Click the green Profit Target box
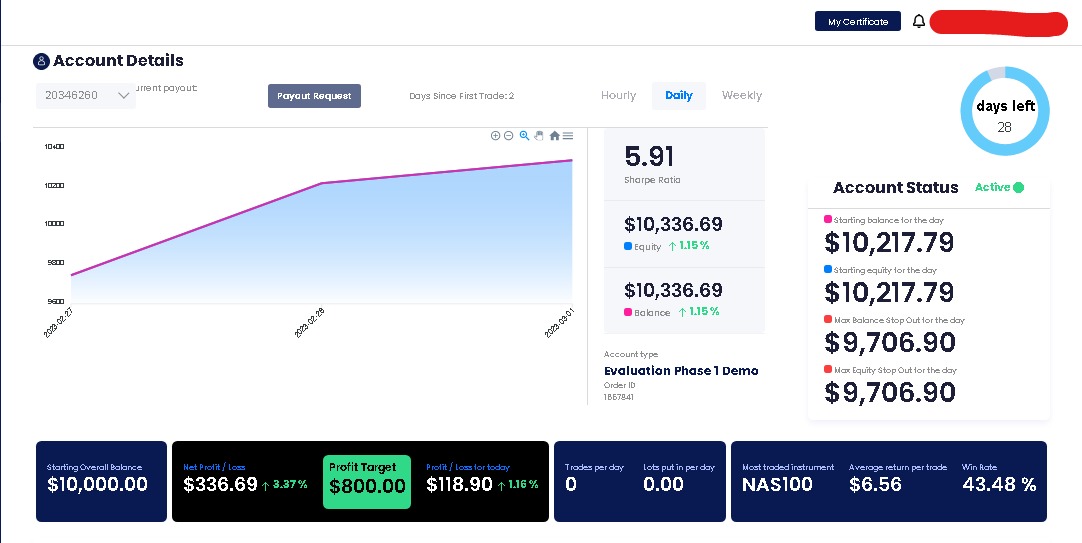The width and height of the screenshot is (1082, 543). click(x=366, y=482)
